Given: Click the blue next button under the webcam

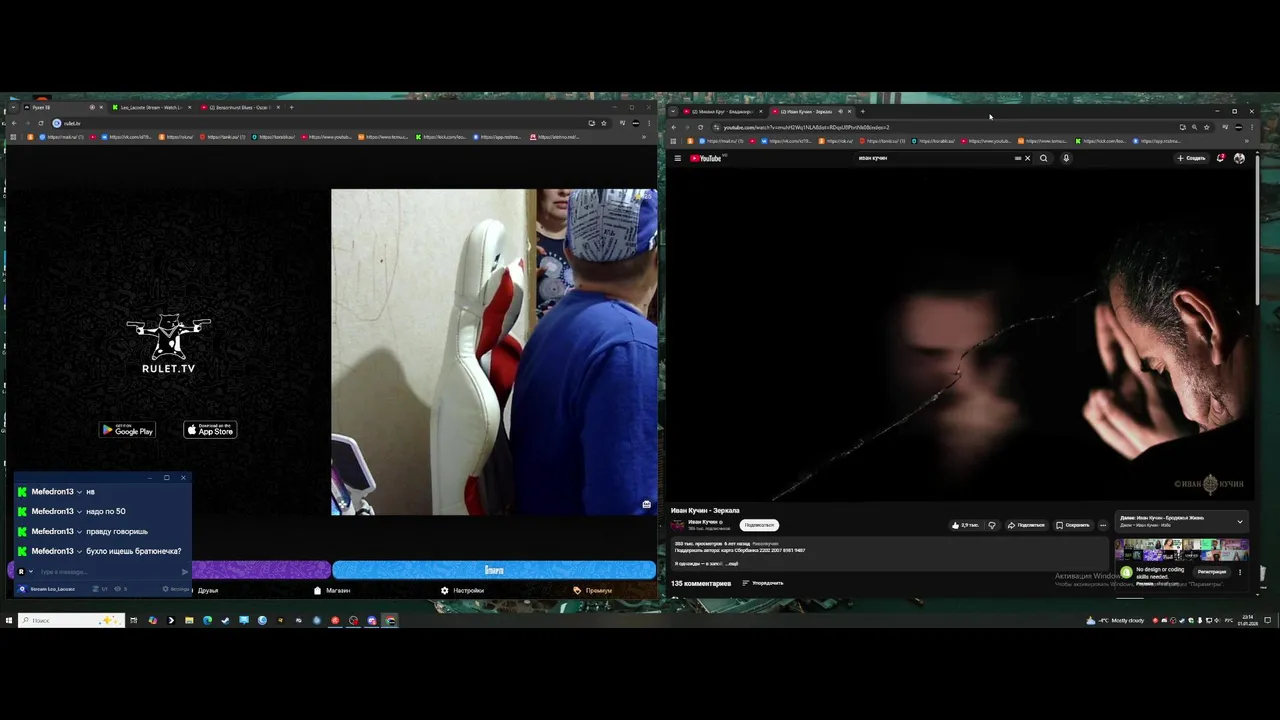Looking at the screenshot, I should [x=494, y=570].
